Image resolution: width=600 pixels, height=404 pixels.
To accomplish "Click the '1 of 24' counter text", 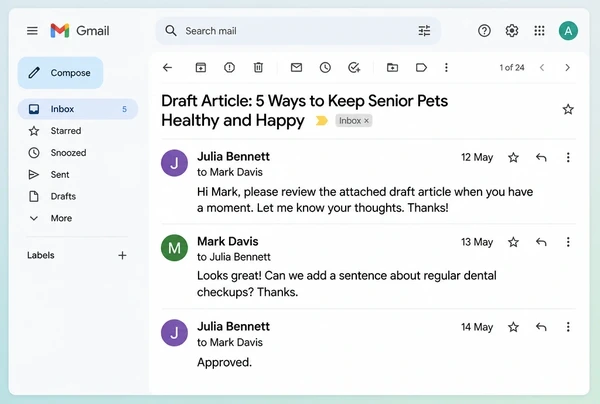I will [x=512, y=68].
